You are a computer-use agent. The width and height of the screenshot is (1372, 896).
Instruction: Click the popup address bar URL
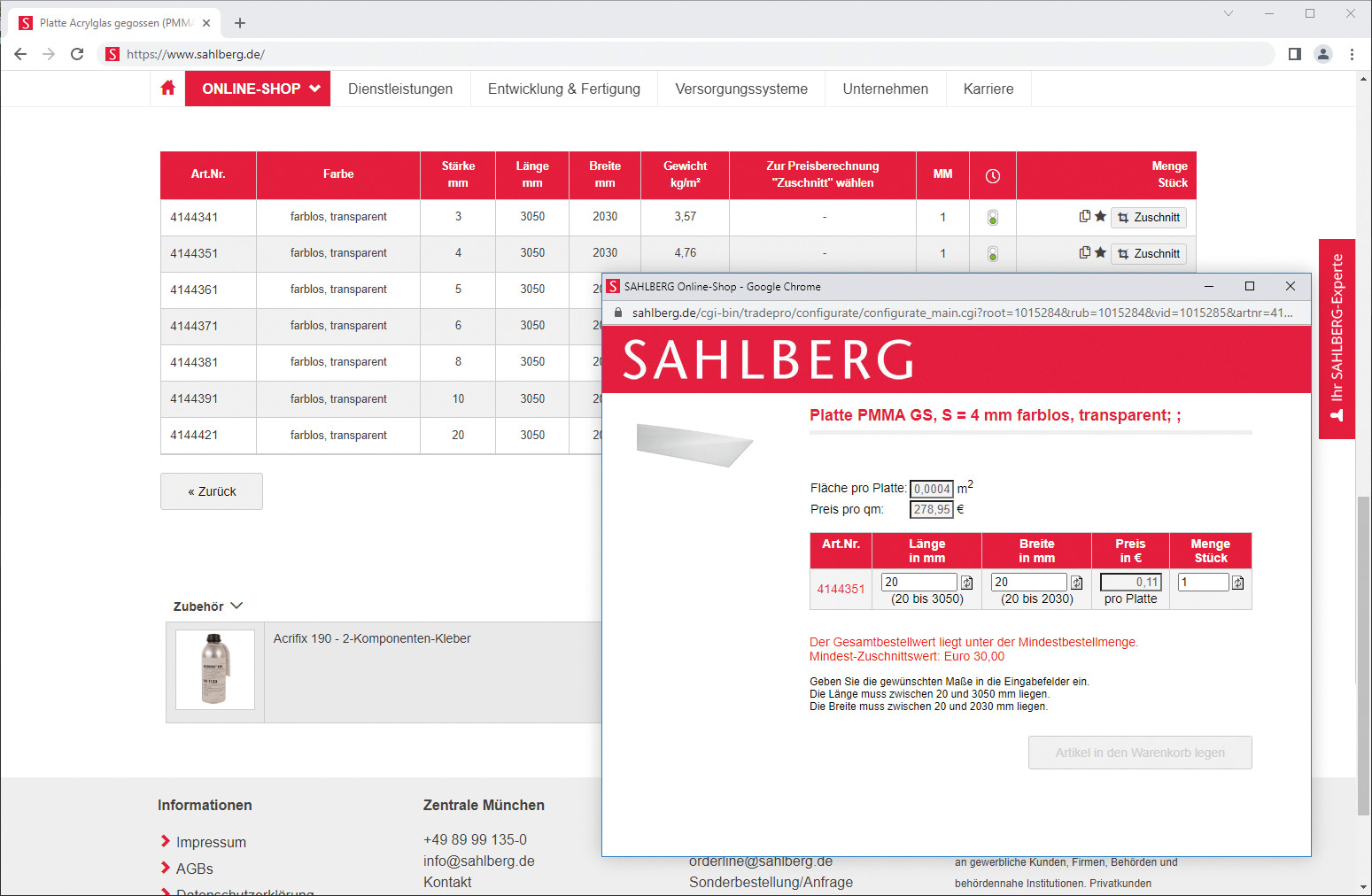(962, 313)
